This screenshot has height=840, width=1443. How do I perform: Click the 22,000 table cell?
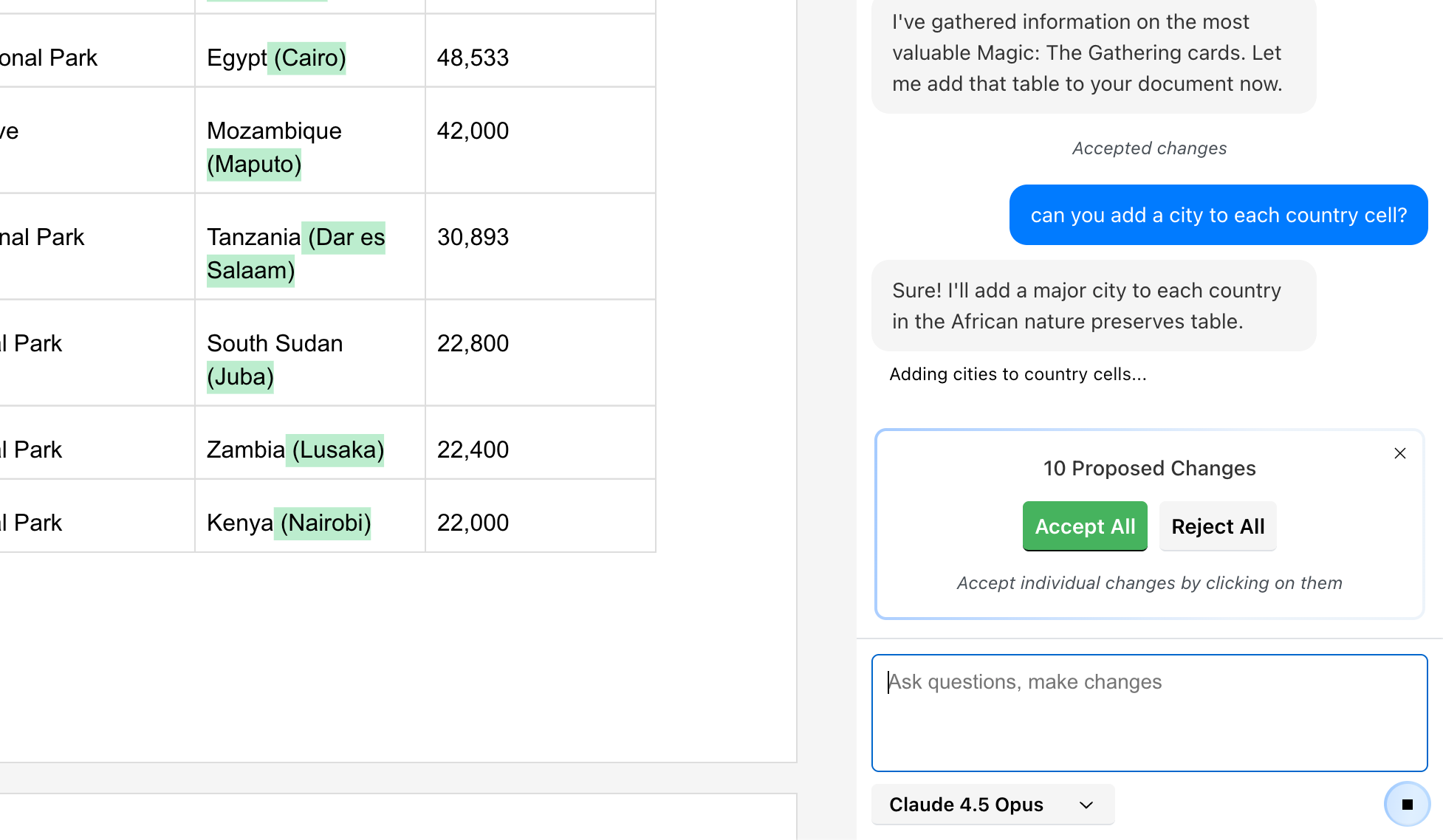click(473, 523)
